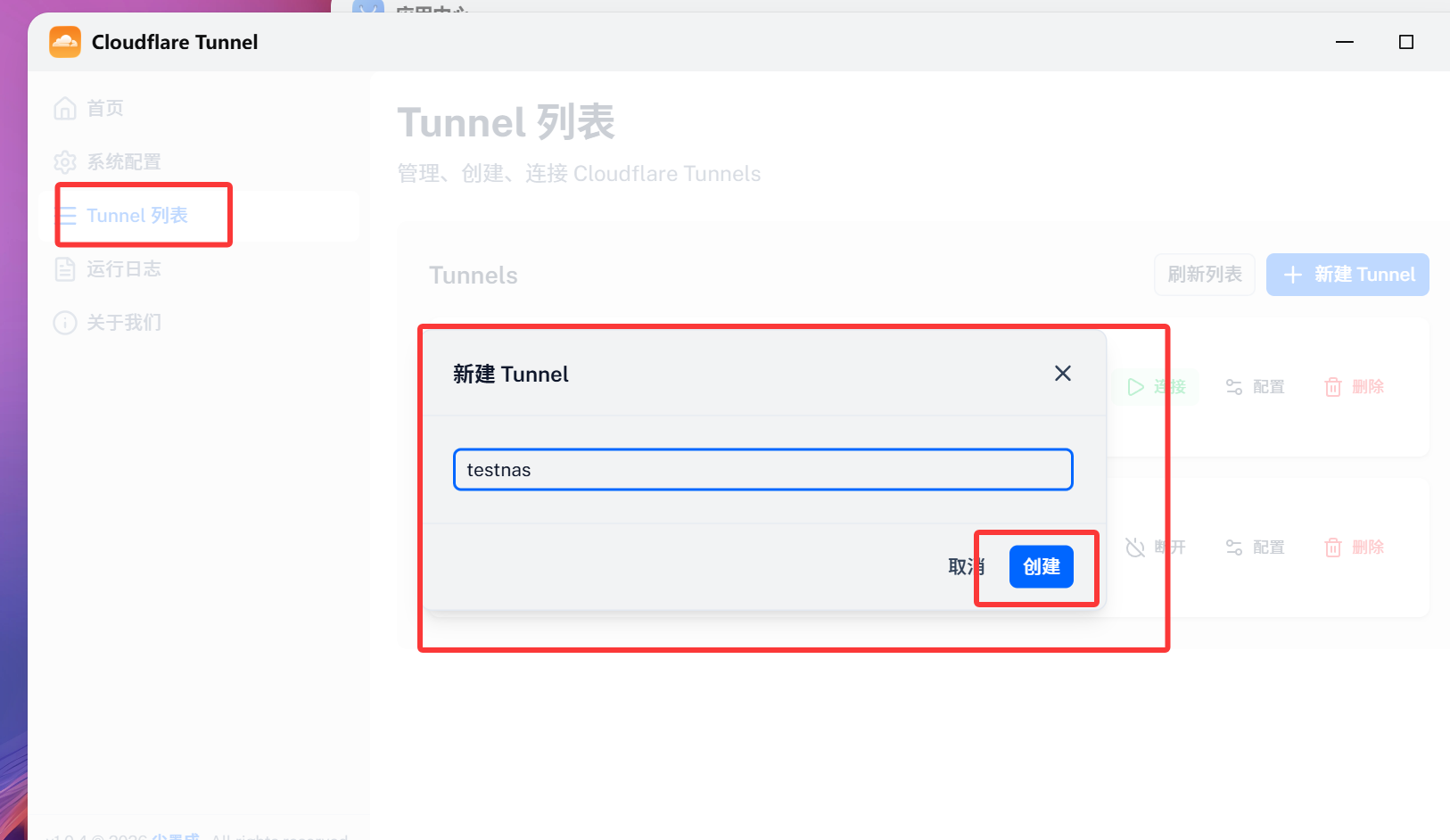The width and height of the screenshot is (1450, 840).
Task: Click the about us info icon
Action: [65, 323]
